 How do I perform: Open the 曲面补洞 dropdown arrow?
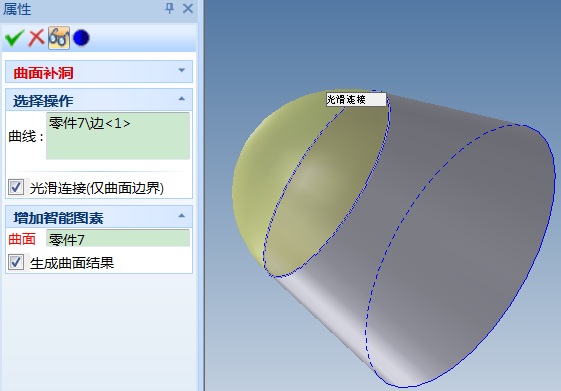[x=182, y=70]
